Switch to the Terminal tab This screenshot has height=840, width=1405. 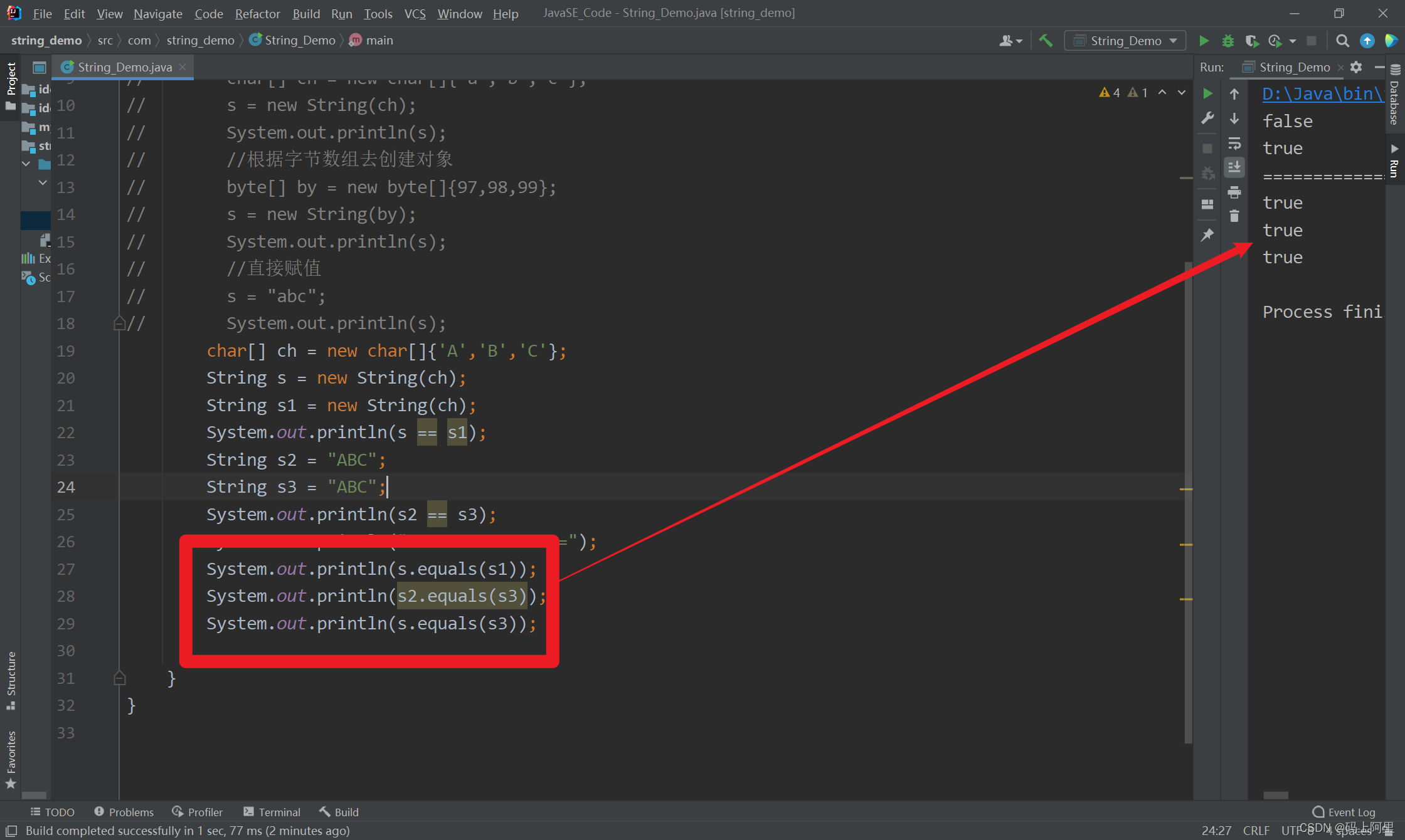272,812
